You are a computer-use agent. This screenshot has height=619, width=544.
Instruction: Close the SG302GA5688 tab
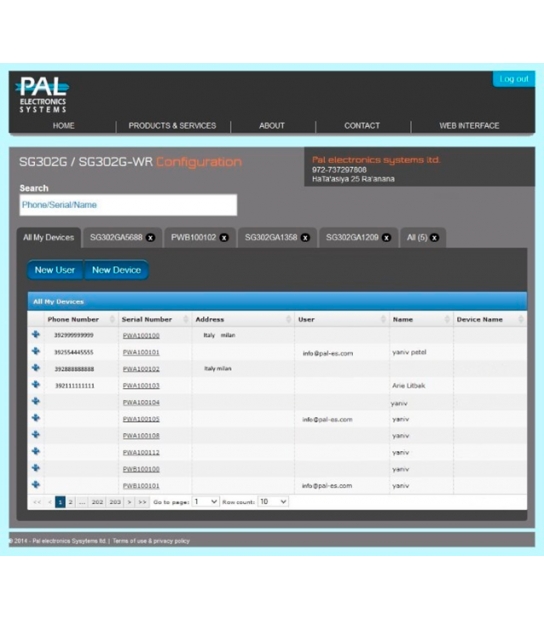tap(150, 238)
